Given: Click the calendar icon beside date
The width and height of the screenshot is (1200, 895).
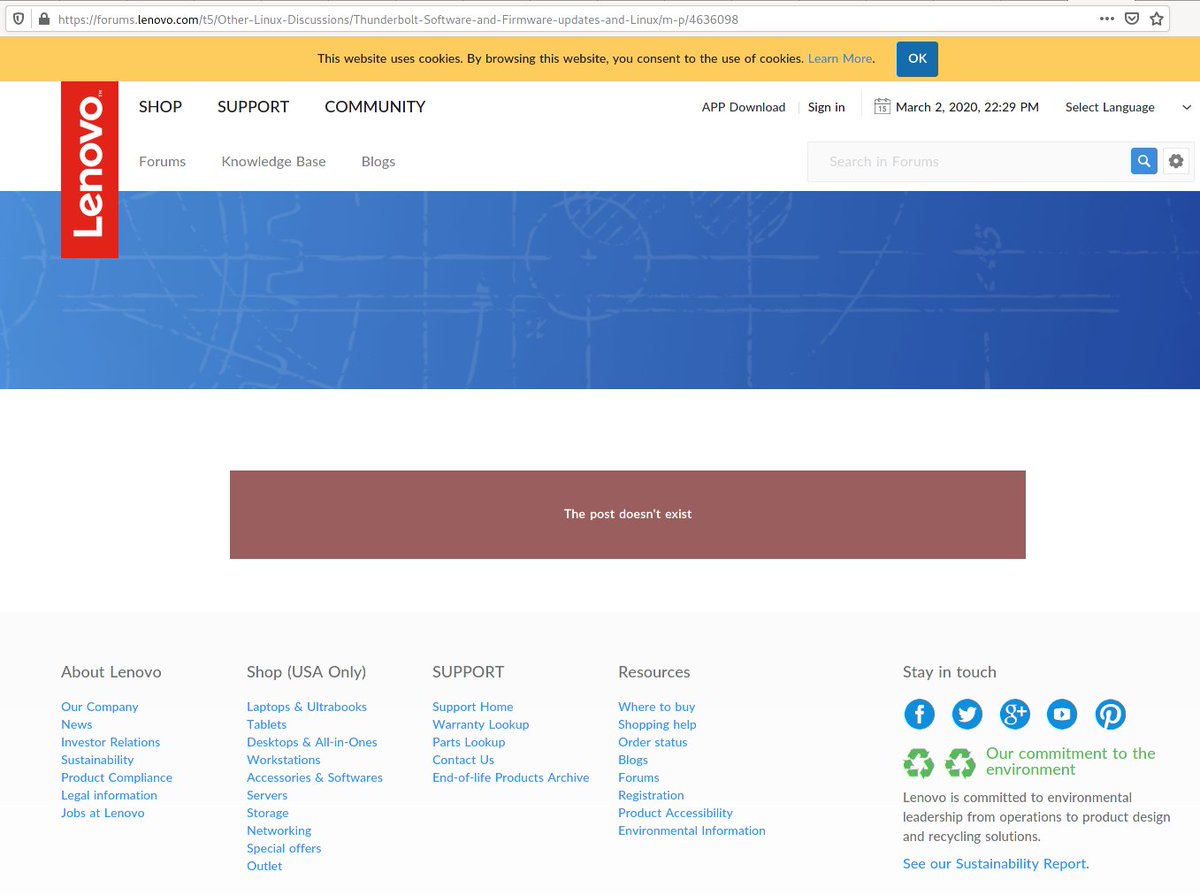Looking at the screenshot, I should (x=882, y=106).
